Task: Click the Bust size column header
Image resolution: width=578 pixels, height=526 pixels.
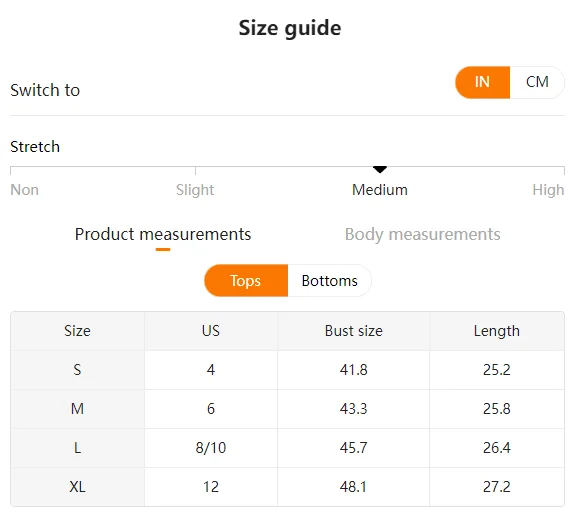Action: (354, 331)
